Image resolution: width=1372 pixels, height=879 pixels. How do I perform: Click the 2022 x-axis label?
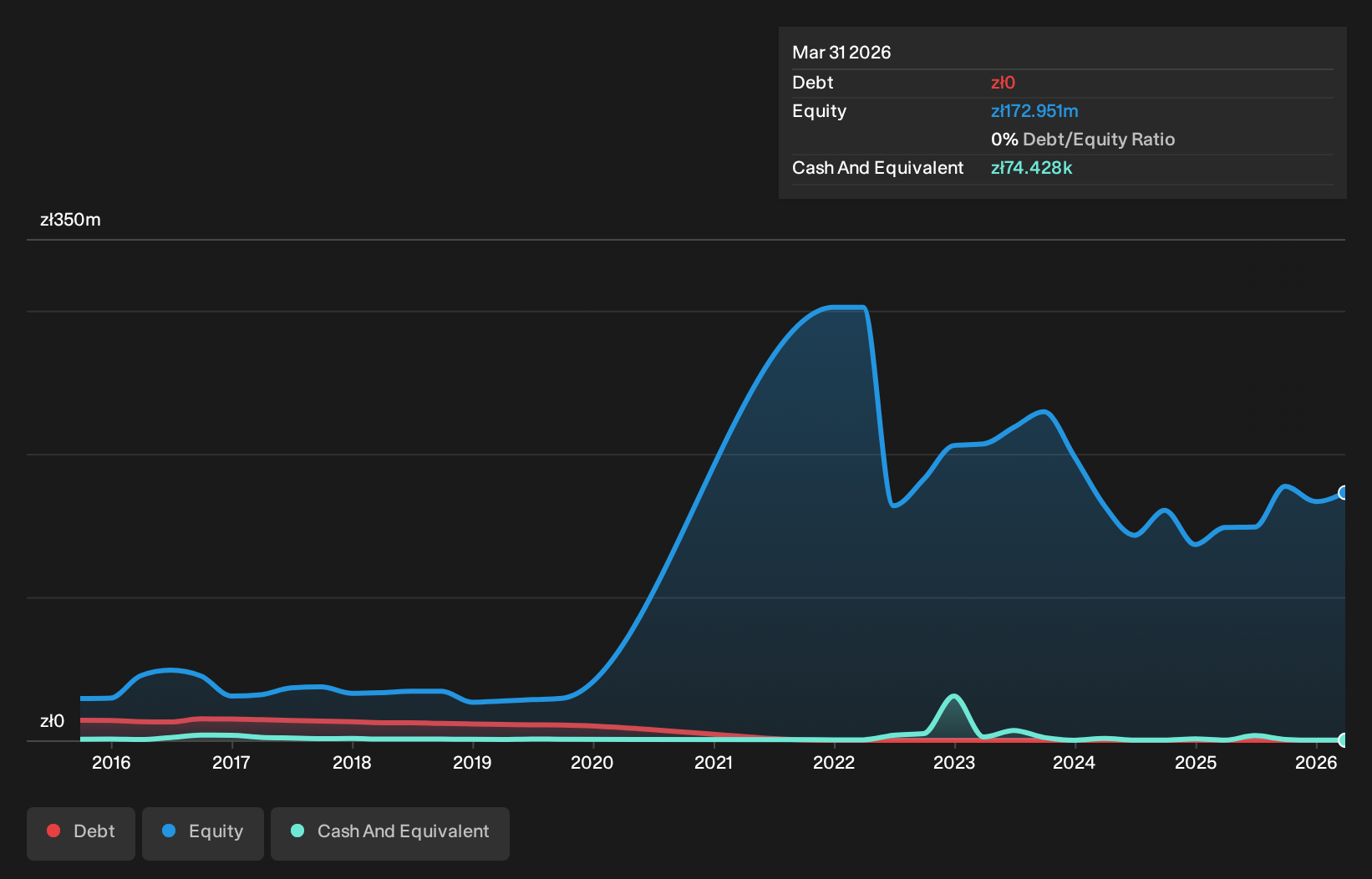click(x=834, y=763)
